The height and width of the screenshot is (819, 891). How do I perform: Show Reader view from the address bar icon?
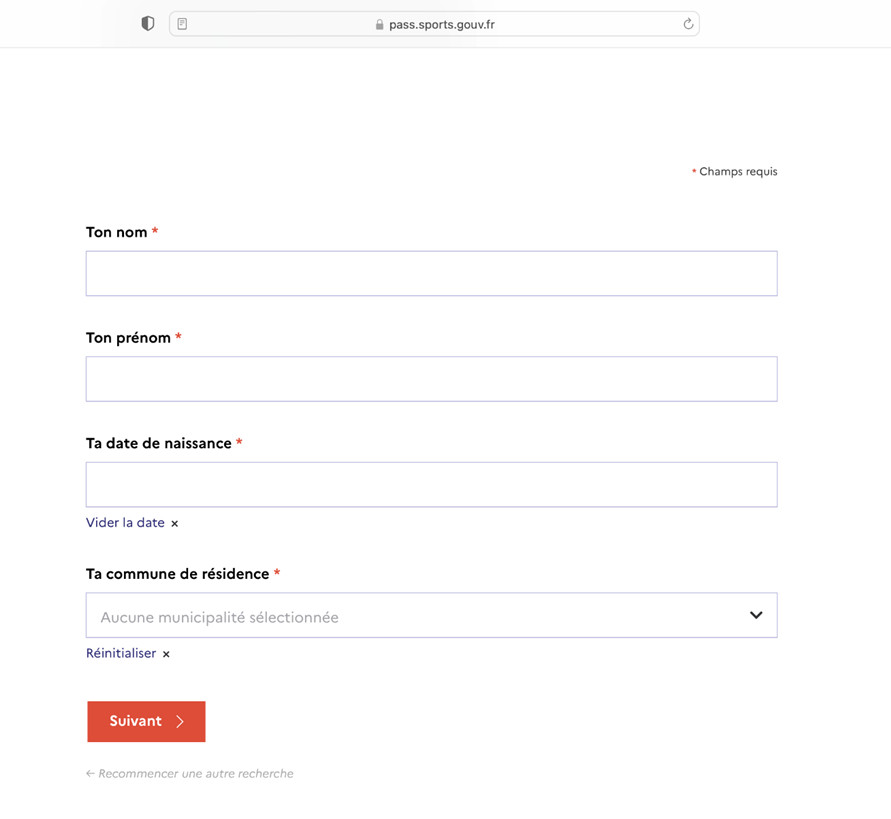(182, 24)
